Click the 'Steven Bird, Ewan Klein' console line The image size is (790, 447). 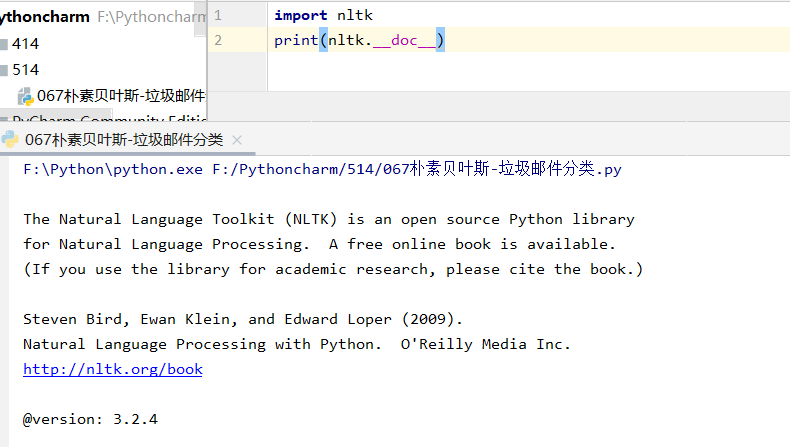(242, 319)
